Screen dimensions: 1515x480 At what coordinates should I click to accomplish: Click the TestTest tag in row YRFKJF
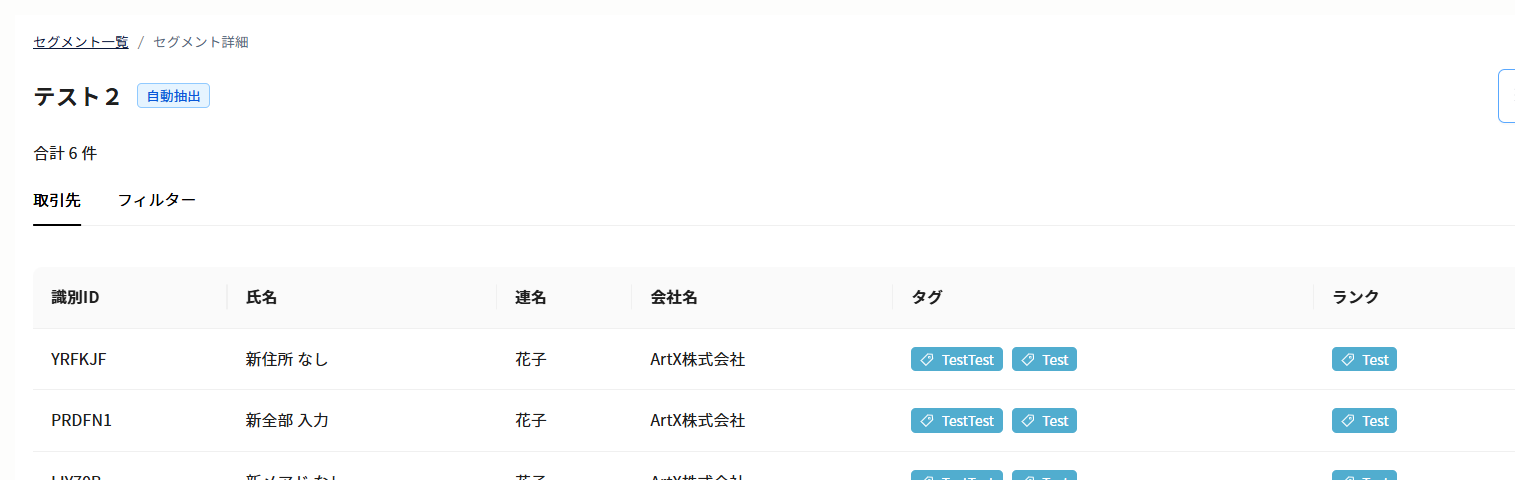coord(957,360)
